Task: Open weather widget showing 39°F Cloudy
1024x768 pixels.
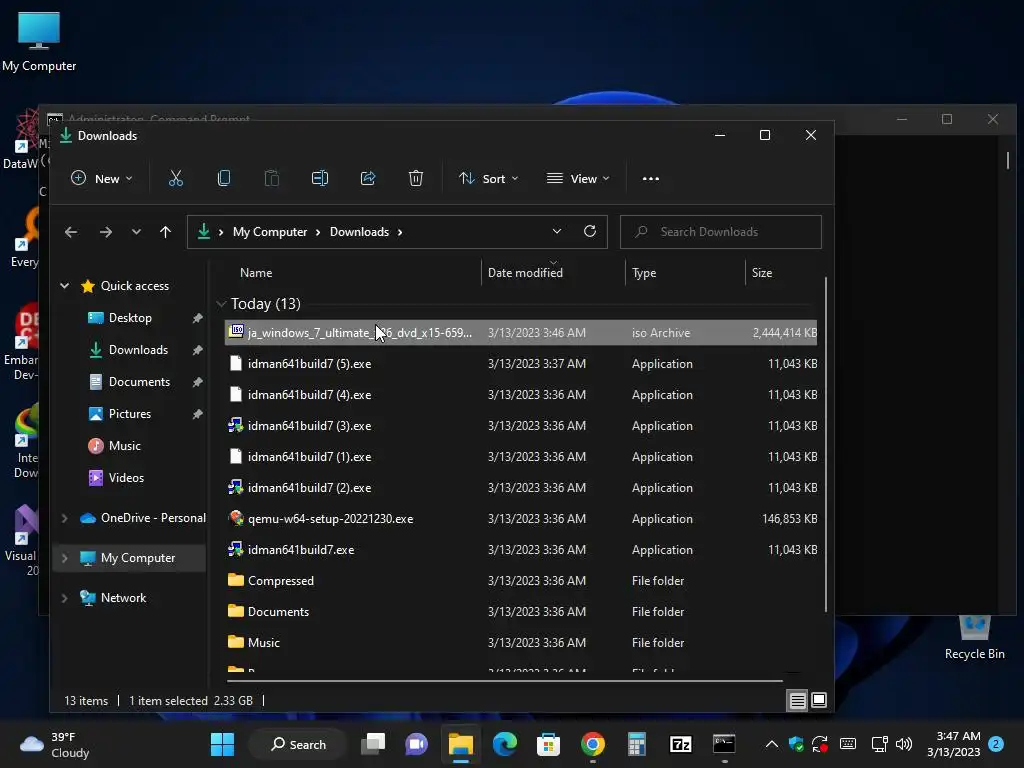Action: tap(55, 744)
